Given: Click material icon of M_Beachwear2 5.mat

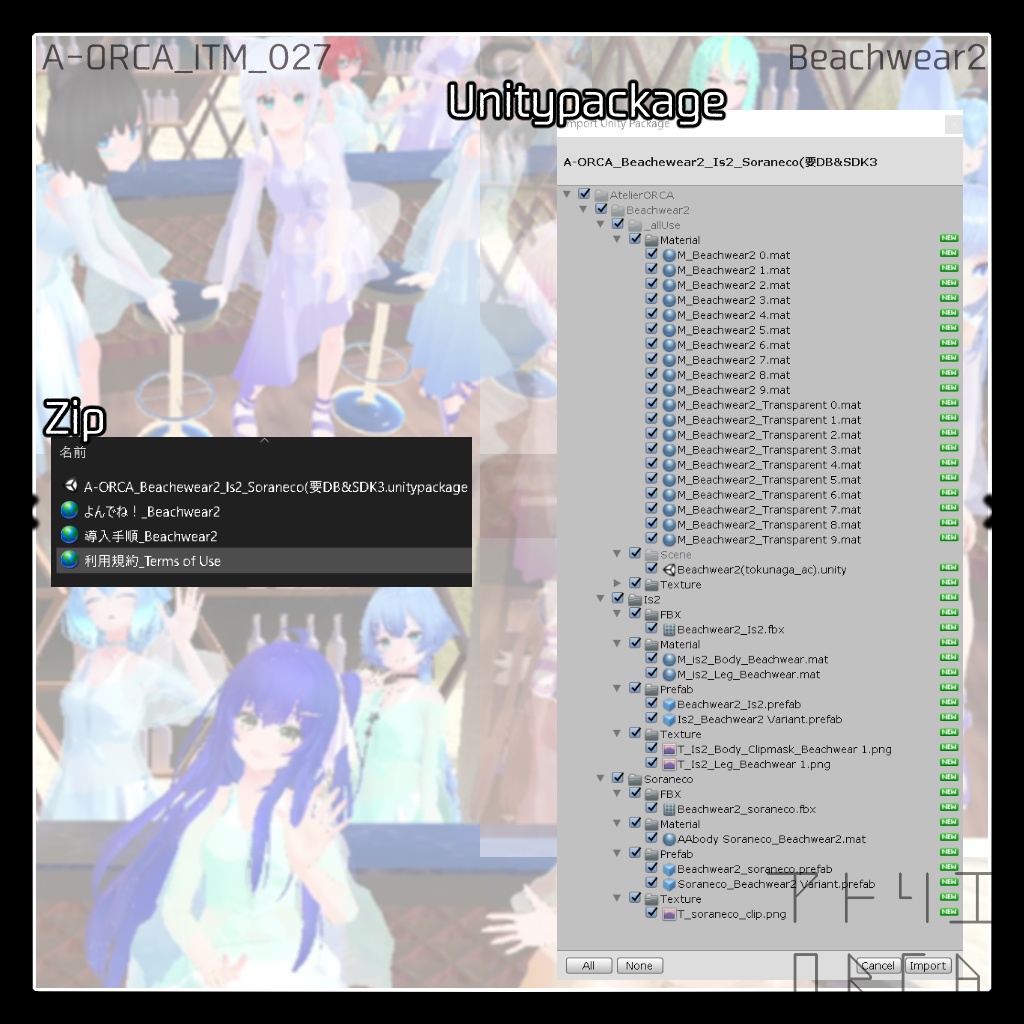Looking at the screenshot, I should click(x=669, y=330).
